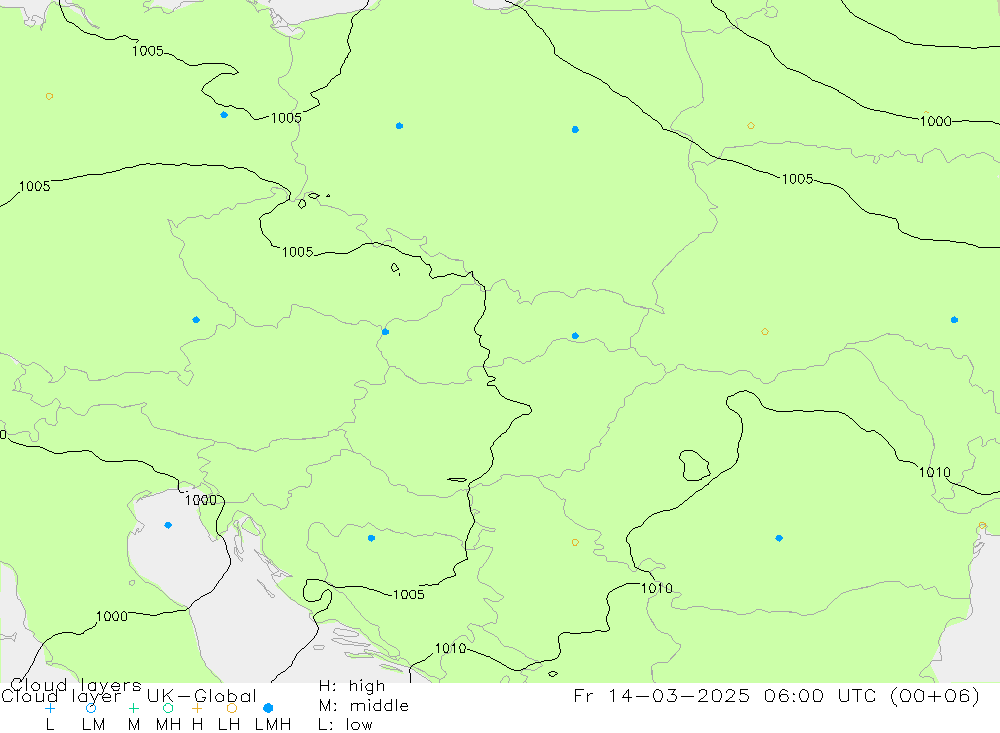Viewport: 1000px width, 733px height.
Task: Click the orange open-circle LH legend symbol
Action: (232, 708)
